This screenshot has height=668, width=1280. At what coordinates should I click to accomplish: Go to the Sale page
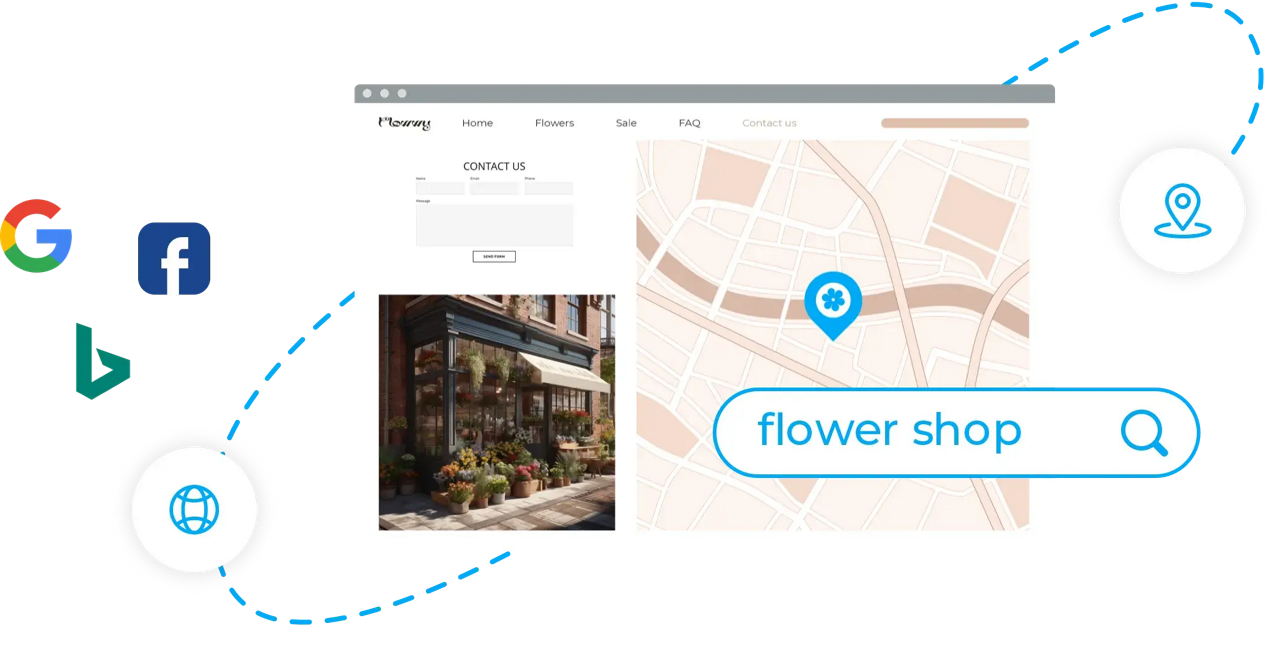tap(626, 123)
